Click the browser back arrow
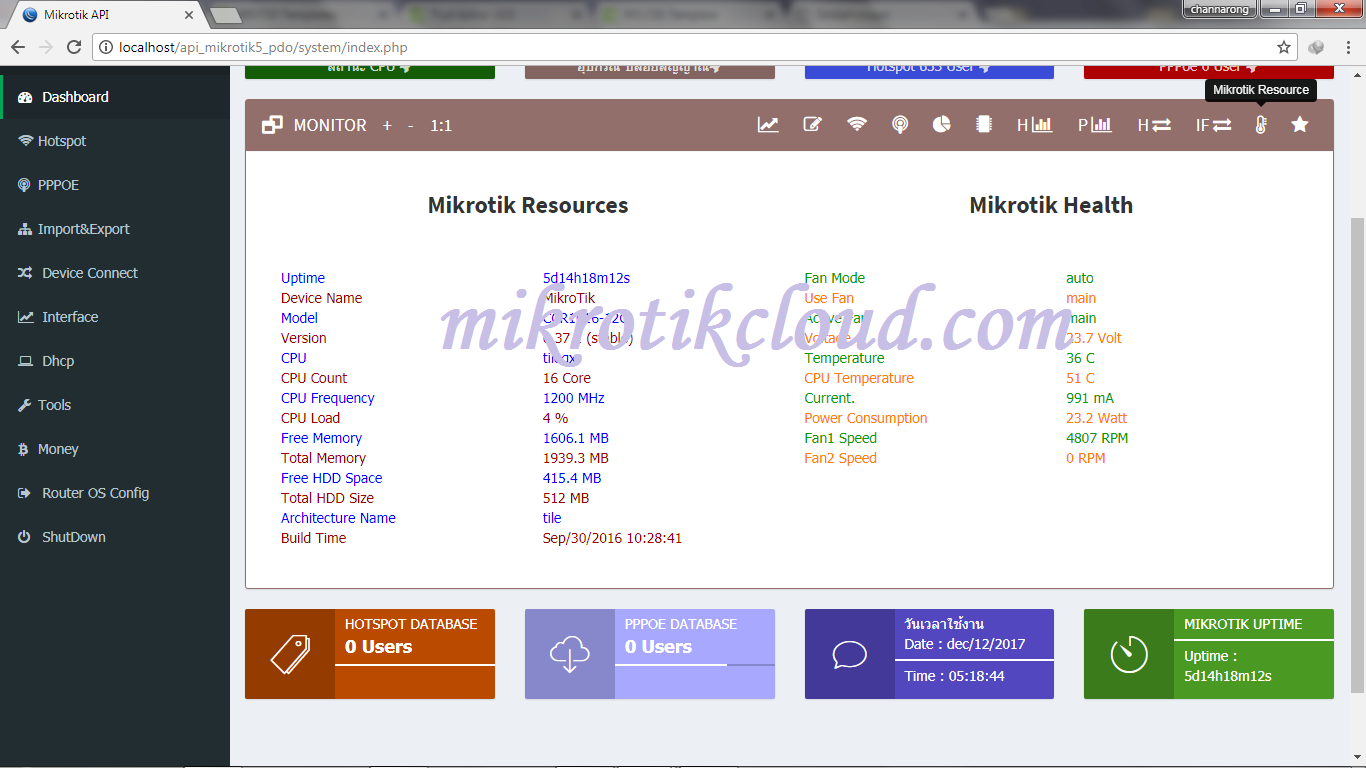This screenshot has width=1366, height=768. coord(18,47)
